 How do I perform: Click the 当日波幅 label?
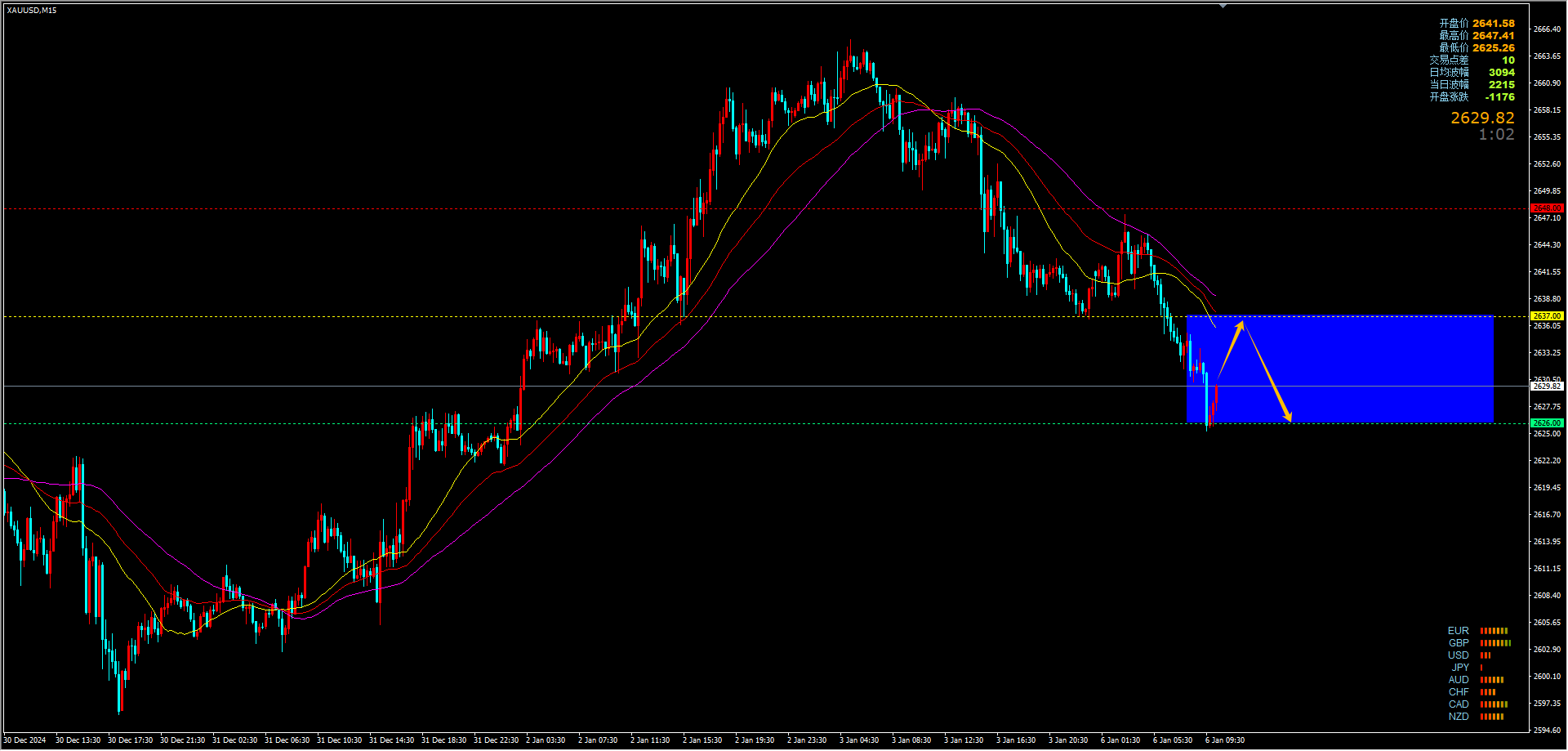point(1449,85)
